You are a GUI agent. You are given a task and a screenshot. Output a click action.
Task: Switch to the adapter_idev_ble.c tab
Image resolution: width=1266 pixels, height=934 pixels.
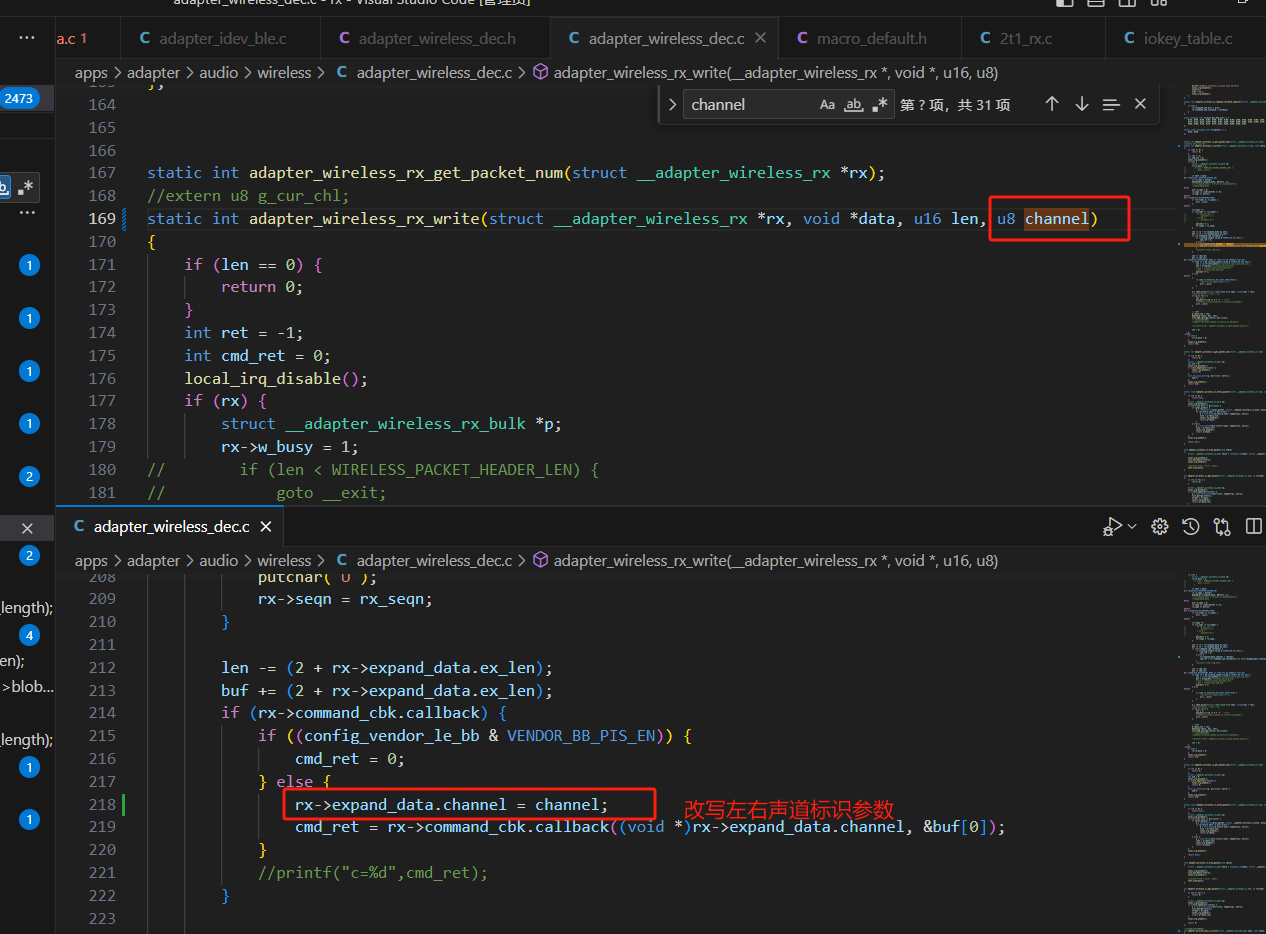click(220, 38)
